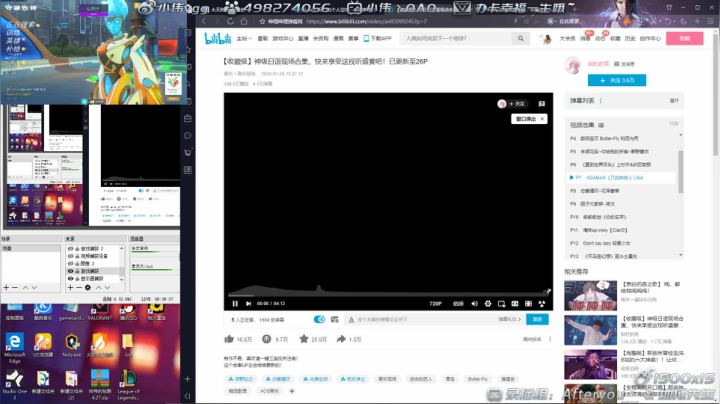The width and height of the screenshot is (720, 404).
Task: Click follow overlay inside the video
Action: 512,104
